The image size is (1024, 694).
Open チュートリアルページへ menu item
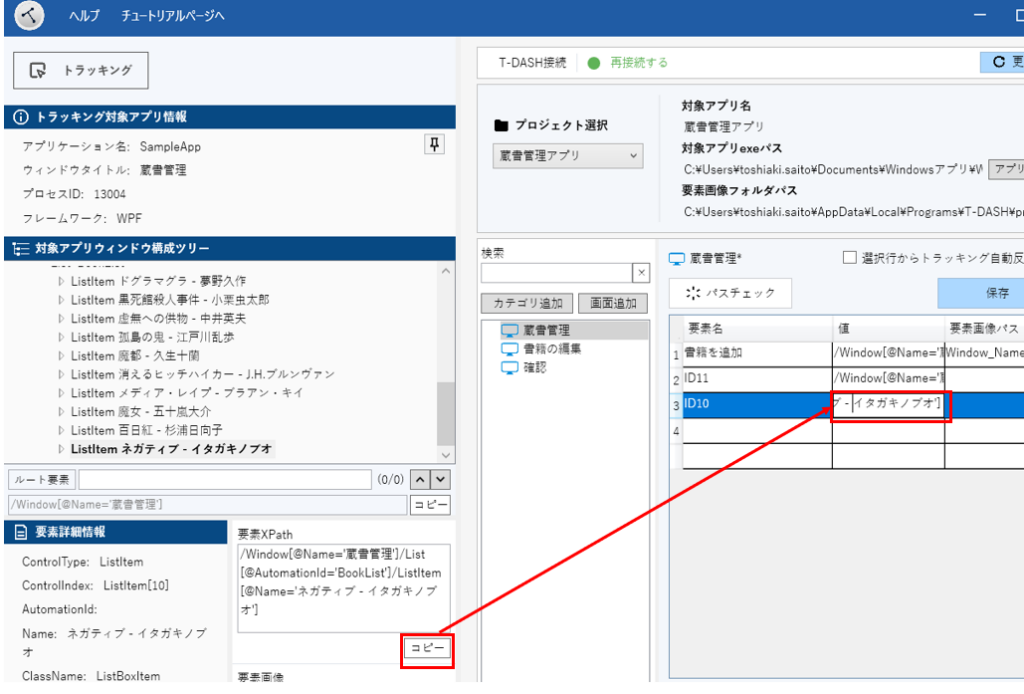pyautogui.click(x=172, y=17)
